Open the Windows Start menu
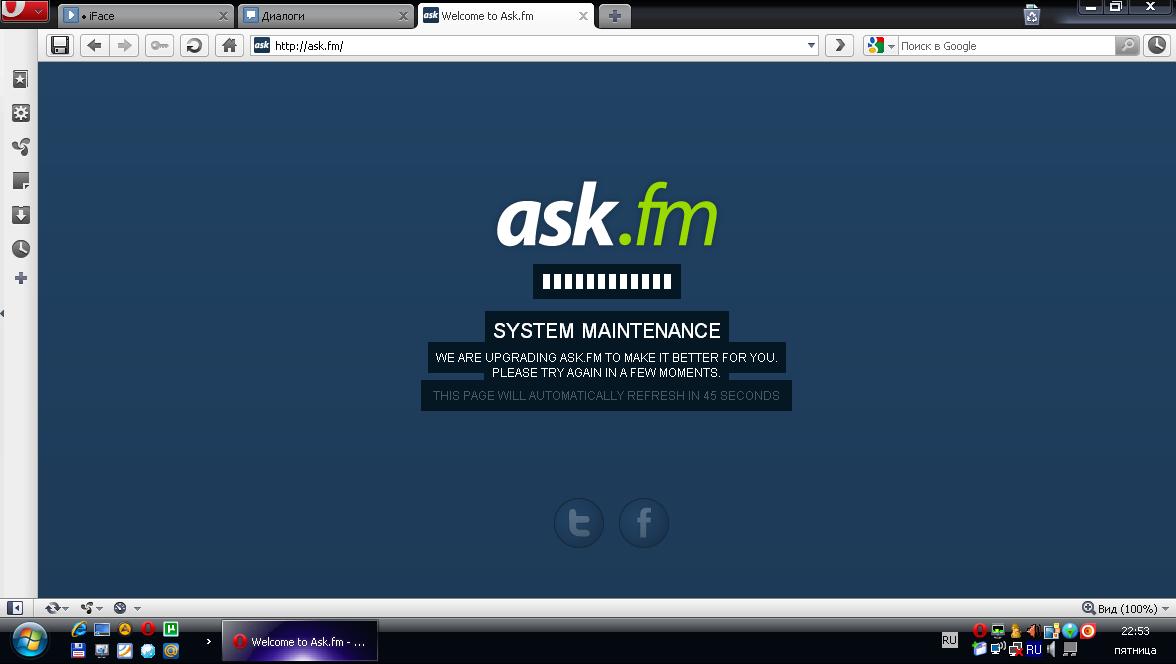The height and width of the screenshot is (664, 1176). click(28, 641)
